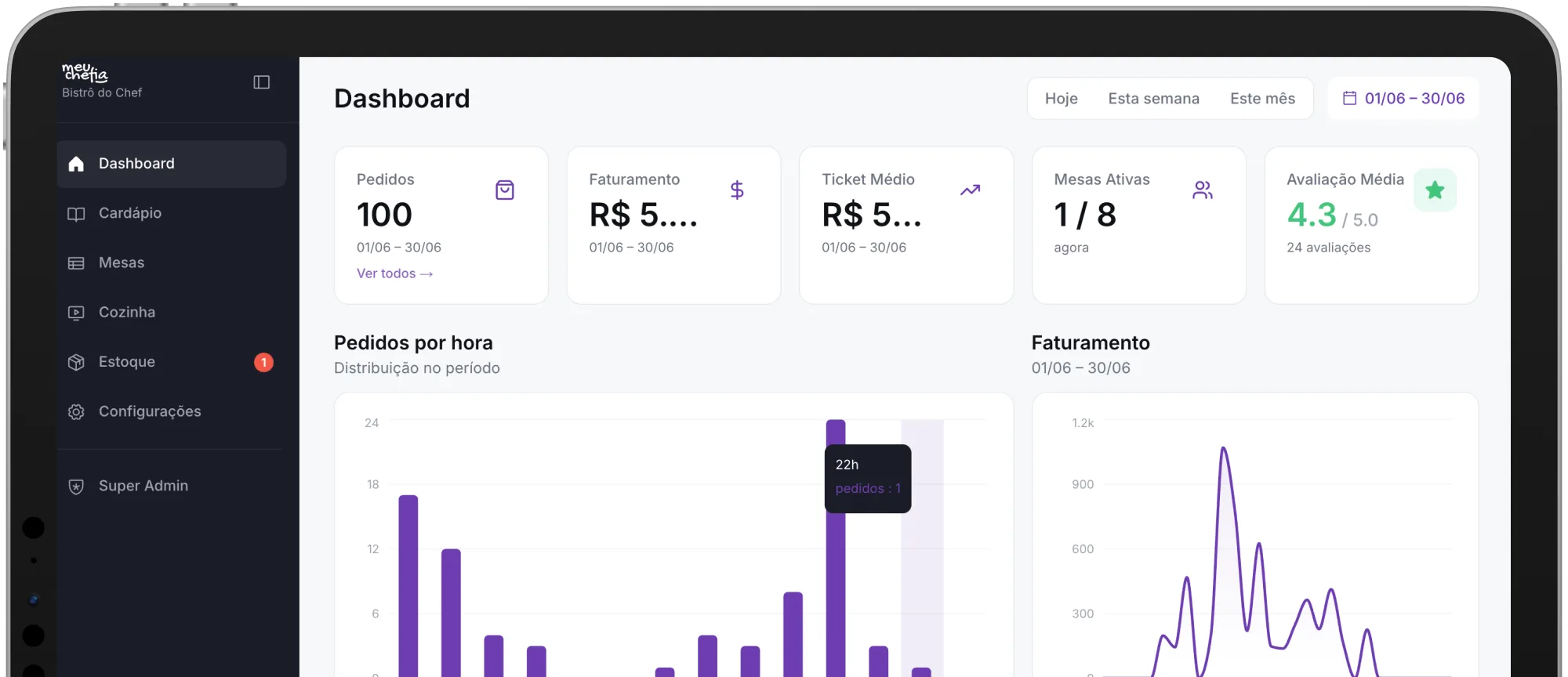Click the Mesas Ativas value 1 / 8

click(x=1085, y=215)
